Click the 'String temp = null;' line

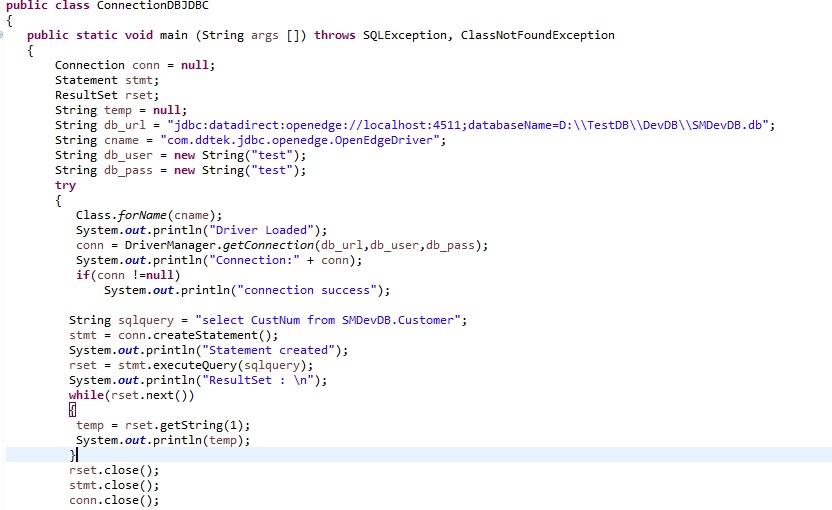coord(121,110)
